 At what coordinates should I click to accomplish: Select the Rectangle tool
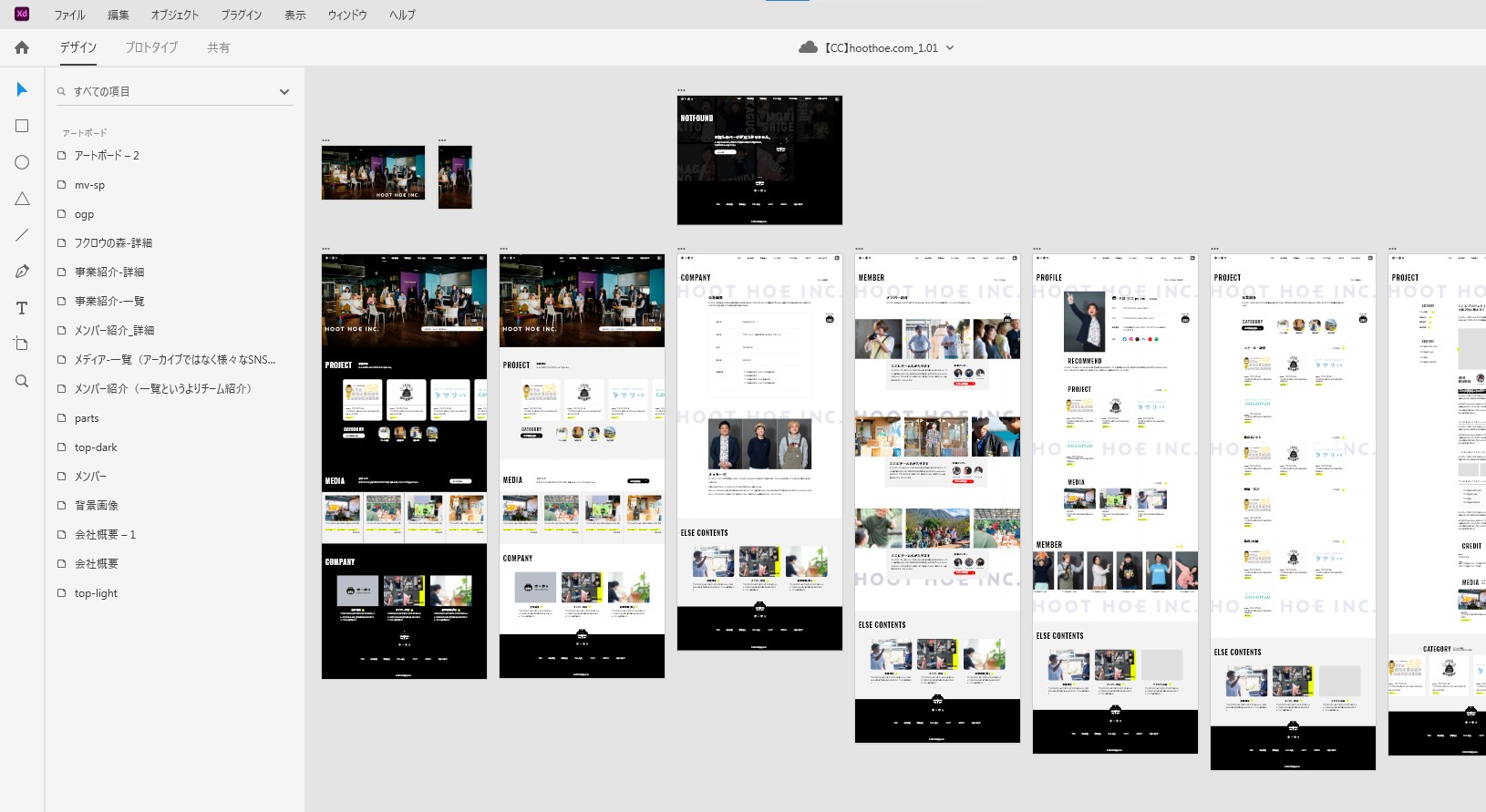[22, 126]
